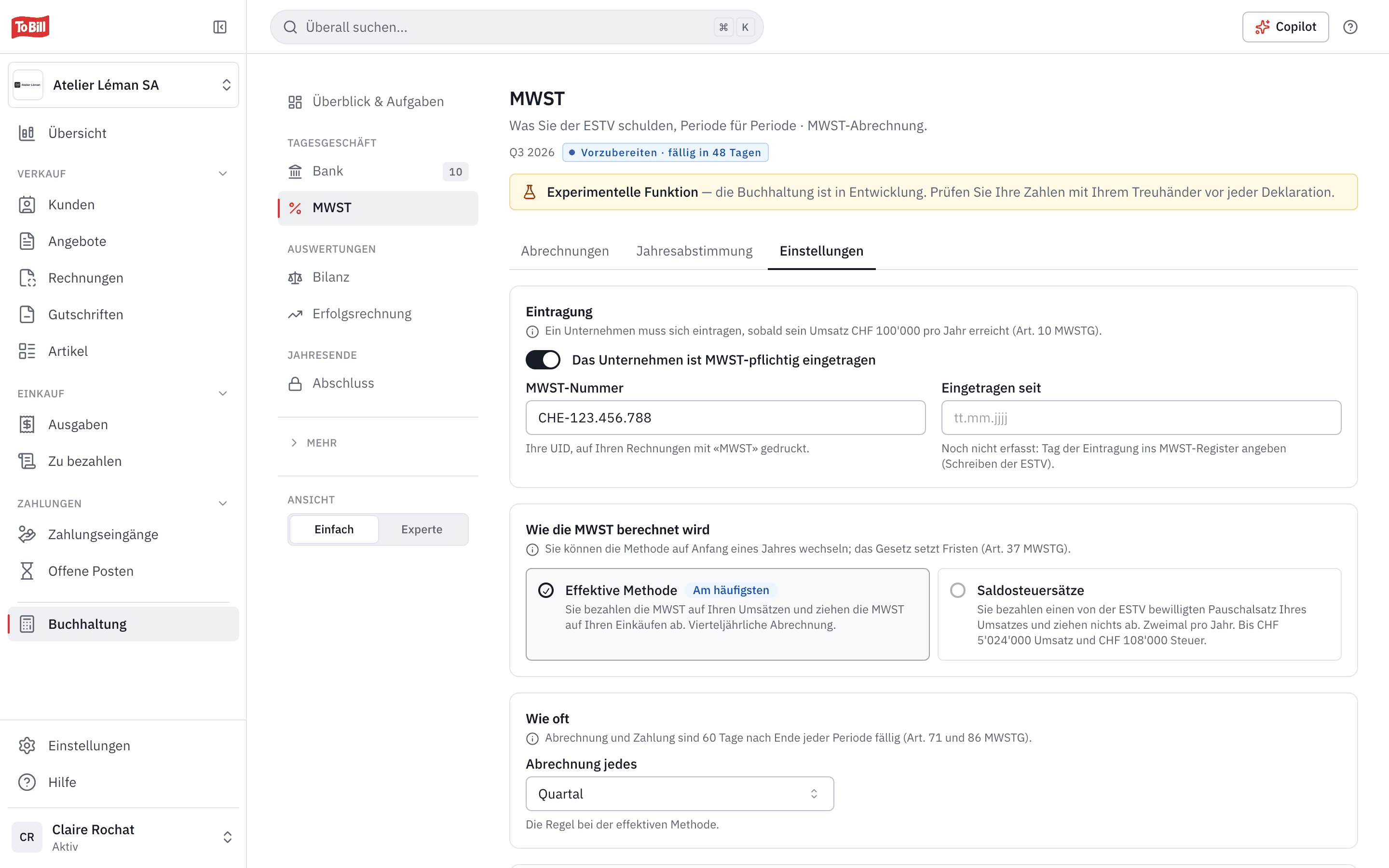Open Artikel
This screenshot has width=1389, height=868.
123,352
